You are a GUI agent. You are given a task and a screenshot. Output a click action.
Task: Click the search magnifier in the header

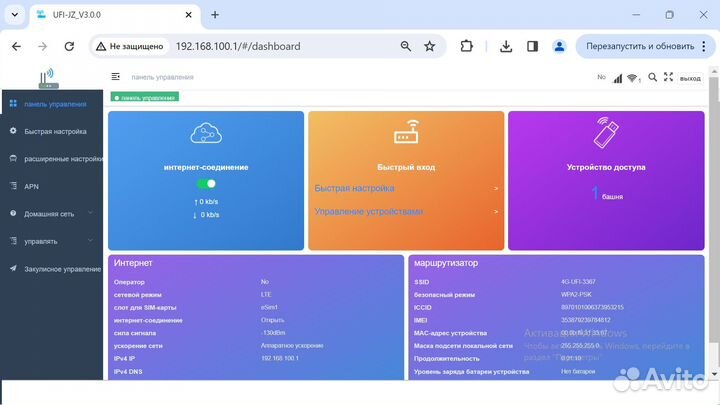pos(652,77)
